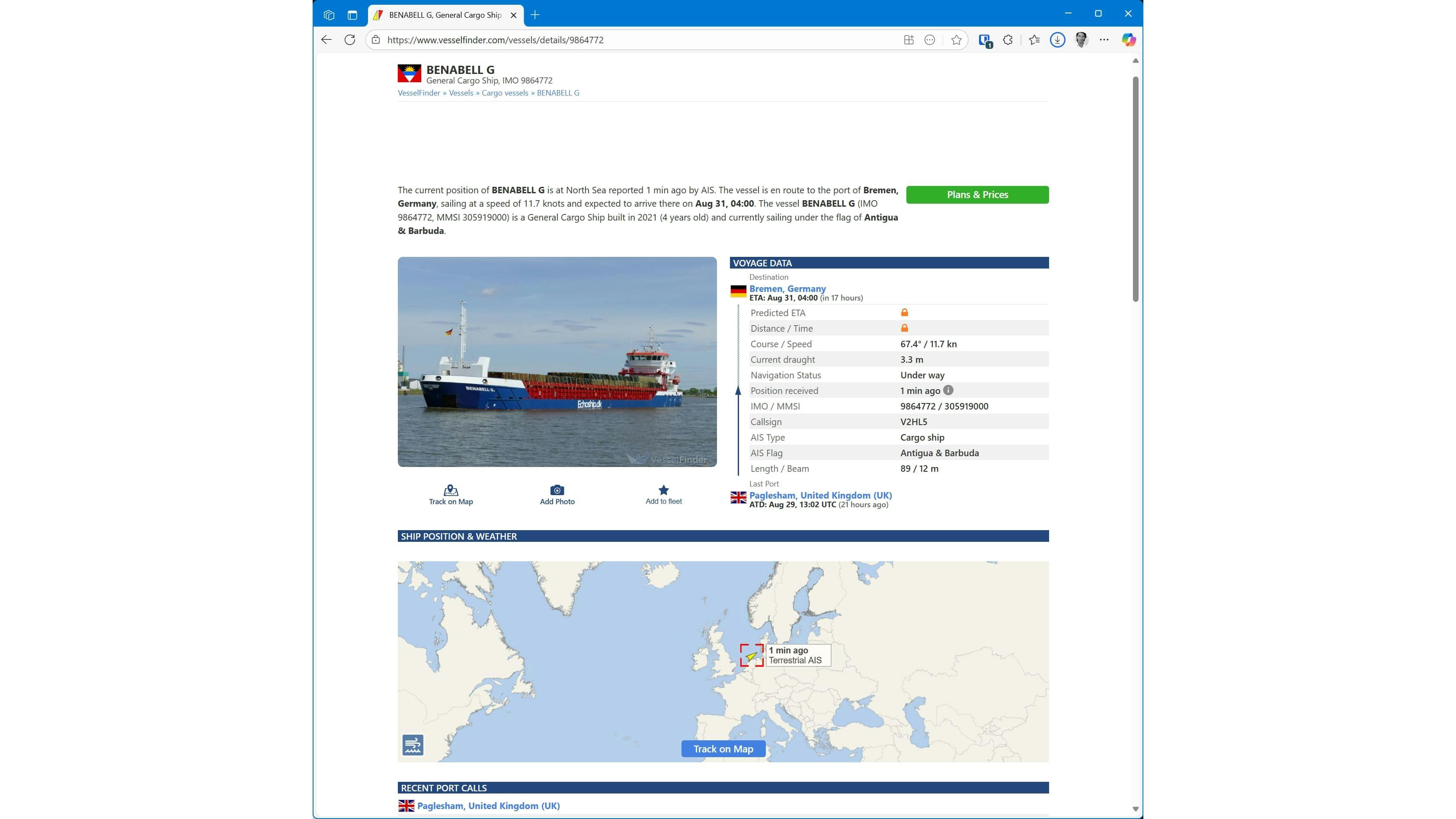Click the Plans & Prices button

point(977,195)
